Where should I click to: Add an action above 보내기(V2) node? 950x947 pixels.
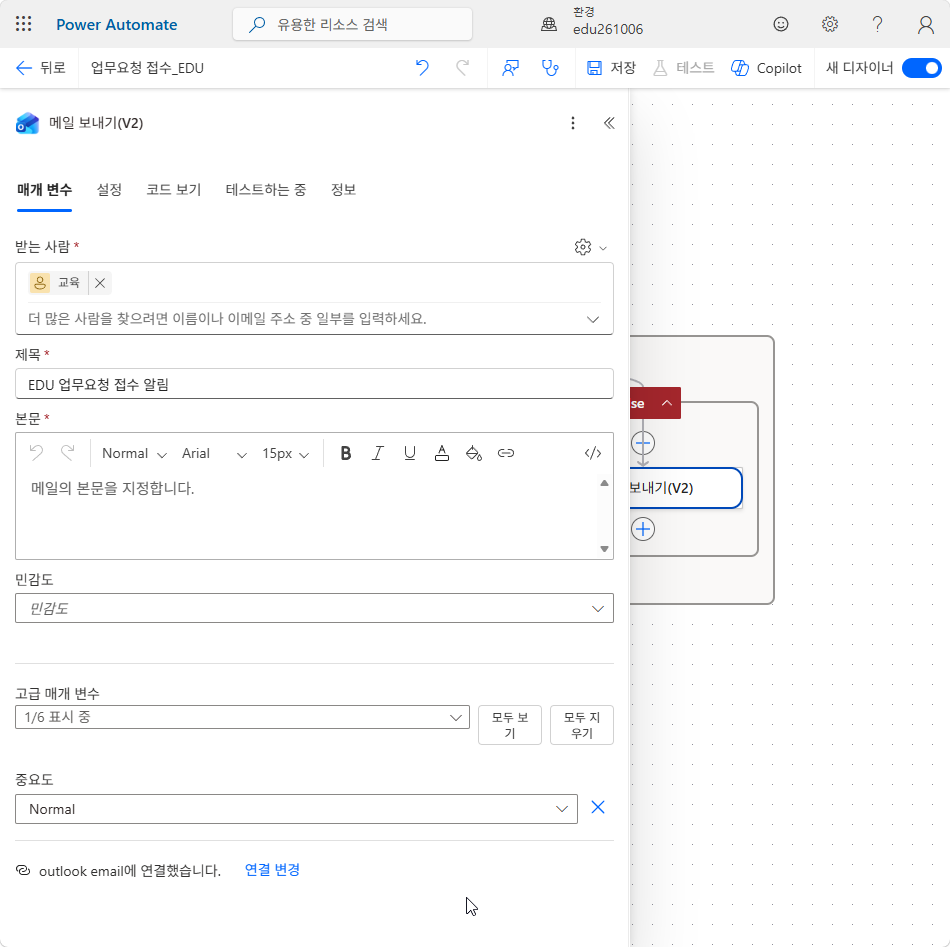[643, 444]
